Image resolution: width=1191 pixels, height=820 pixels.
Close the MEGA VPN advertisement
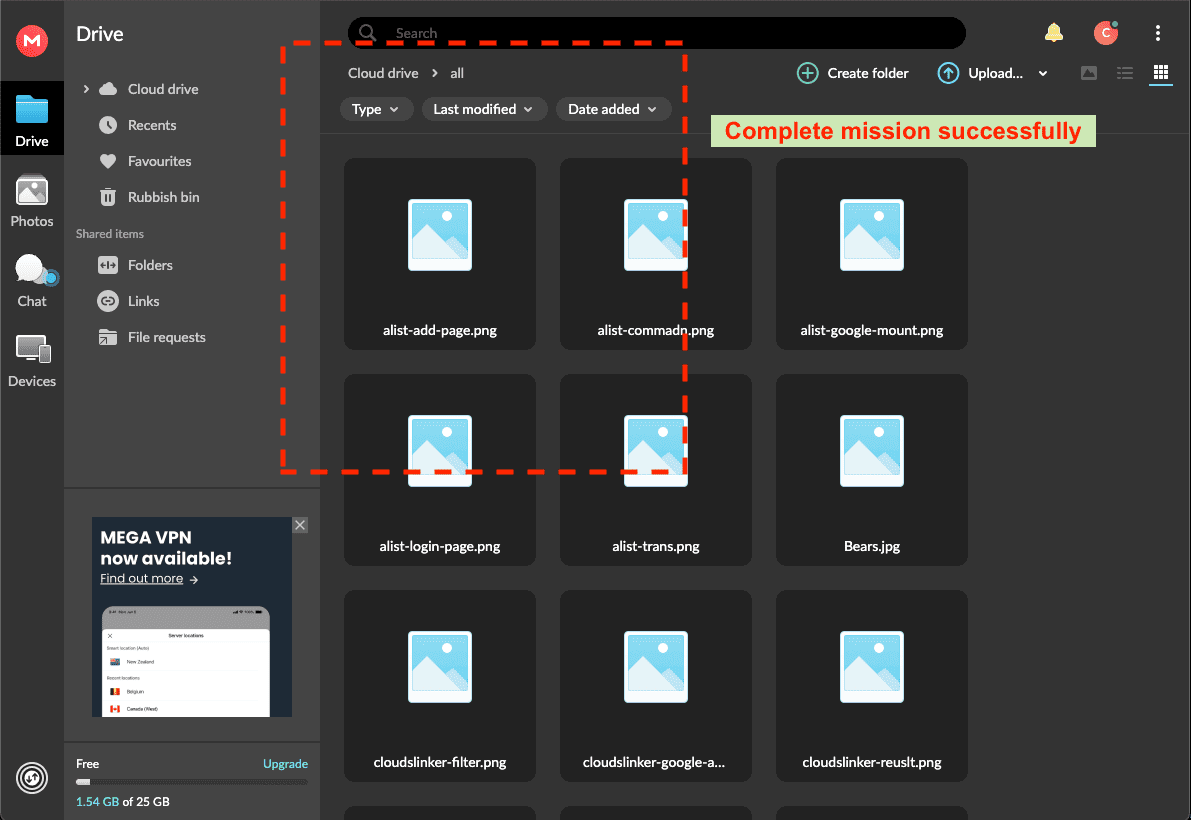pyautogui.click(x=301, y=525)
